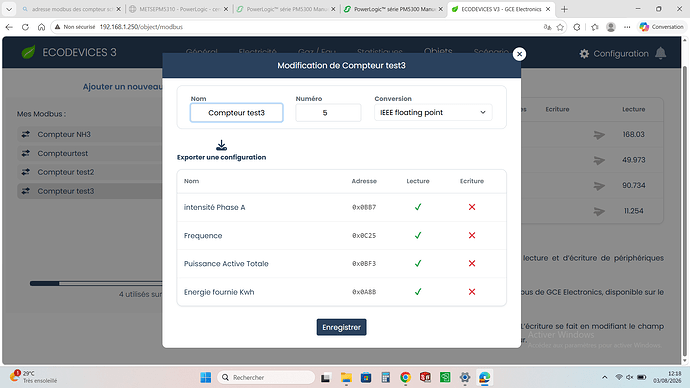This screenshot has height=388, width=690.
Task: Open the Objets navigation item
Action: (x=438, y=51)
